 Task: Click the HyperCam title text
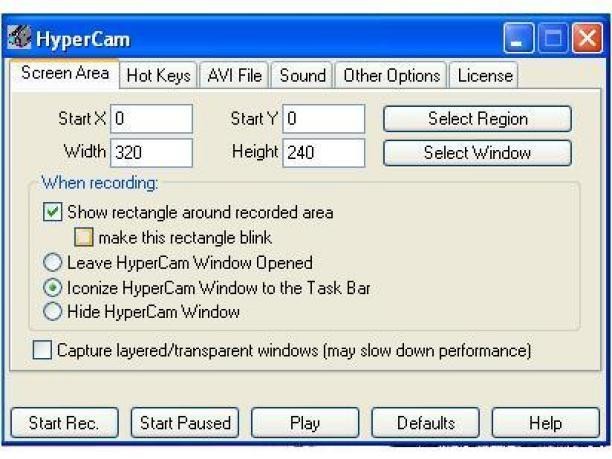tap(83, 39)
